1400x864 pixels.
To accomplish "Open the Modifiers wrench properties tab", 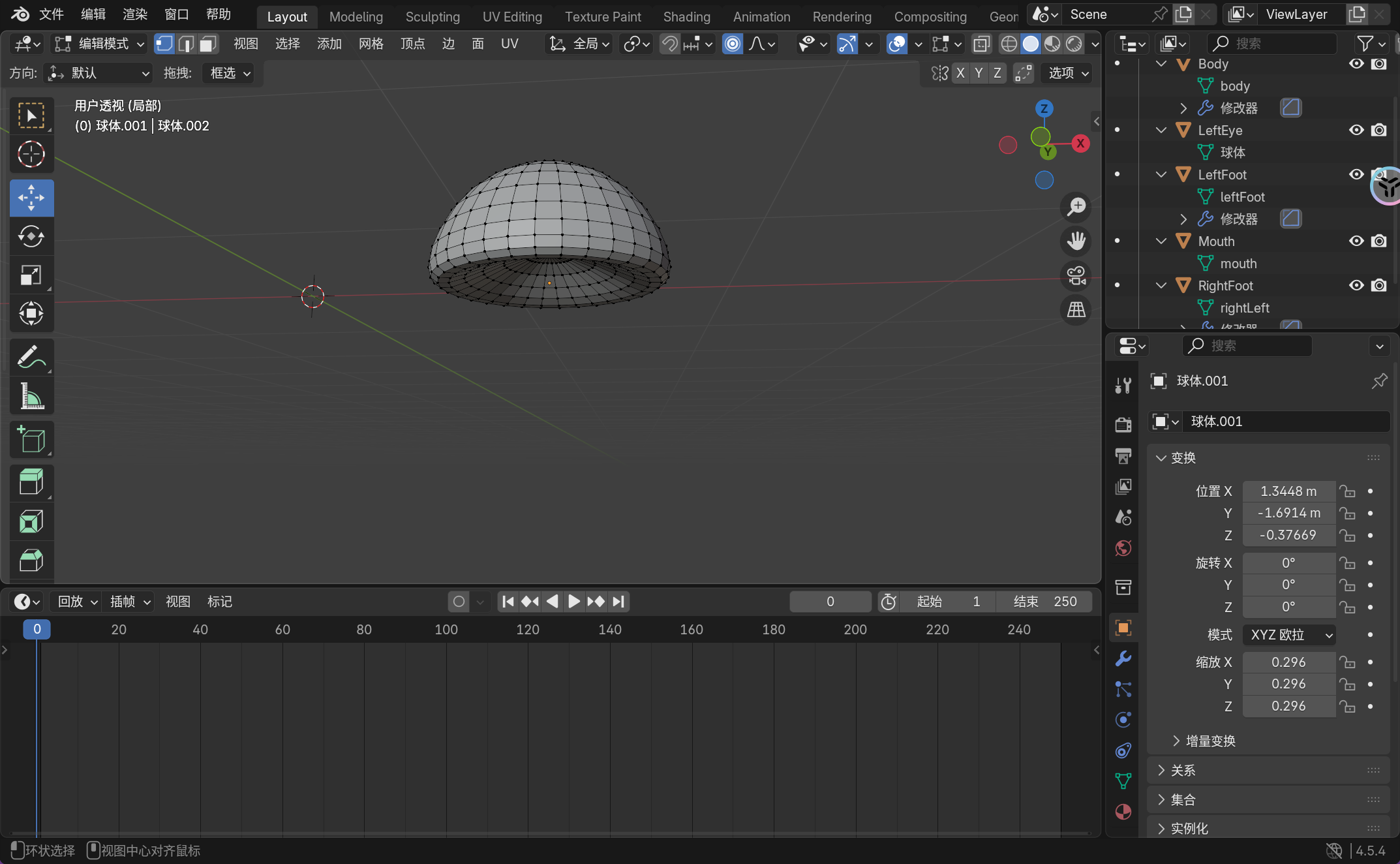I will (x=1123, y=658).
